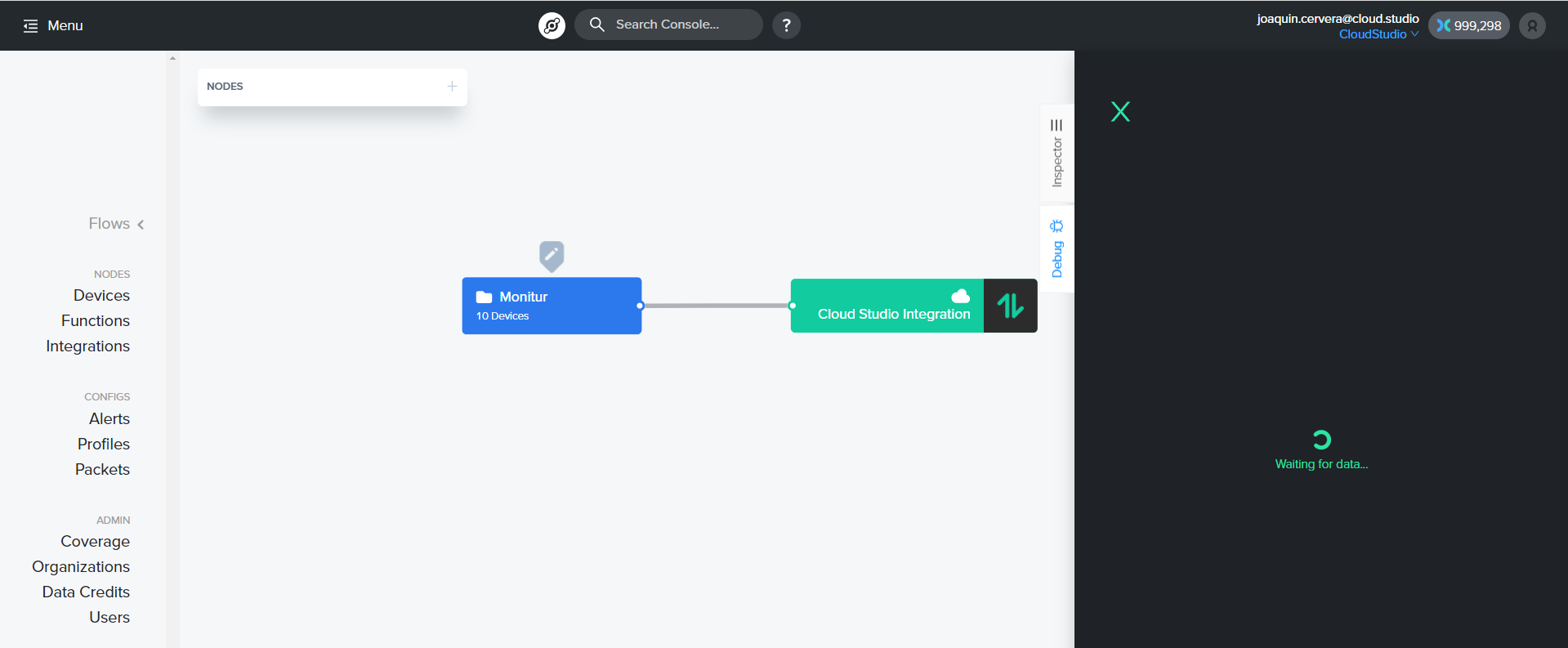
Task: Open the CloudStudio organization dropdown
Action: [x=1378, y=34]
